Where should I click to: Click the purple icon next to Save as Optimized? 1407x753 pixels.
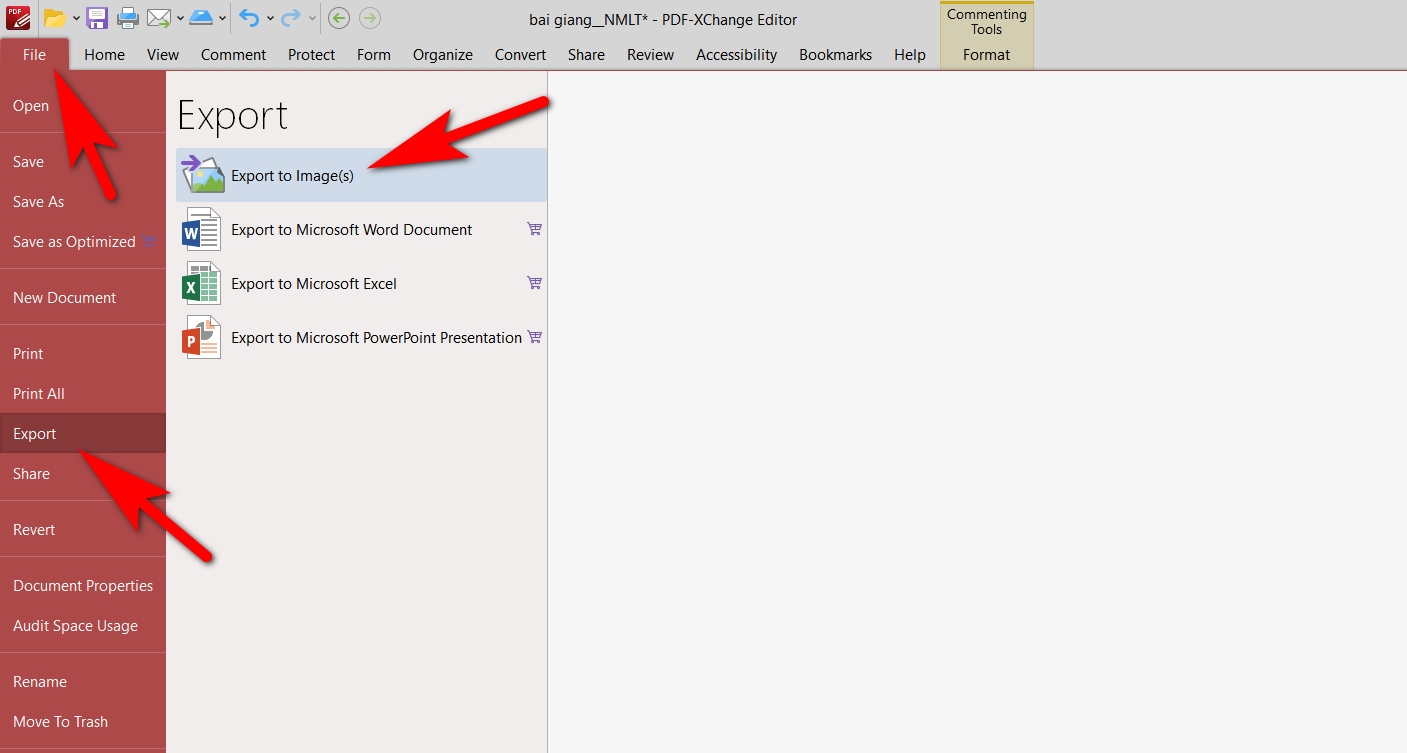pyautogui.click(x=149, y=241)
